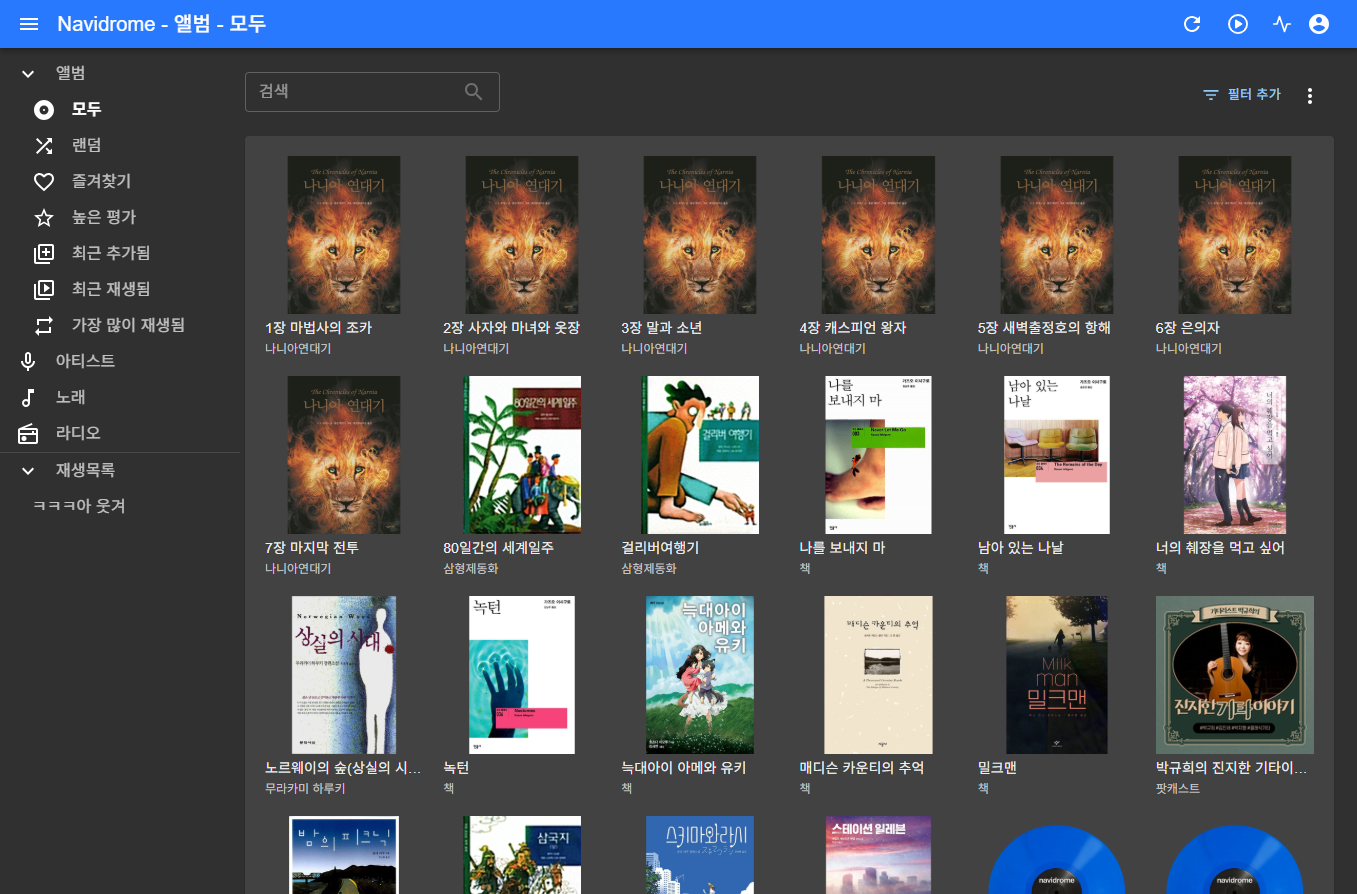This screenshot has height=894, width=1357.
Task: Open the three-dot more options menu
Action: [x=1310, y=96]
